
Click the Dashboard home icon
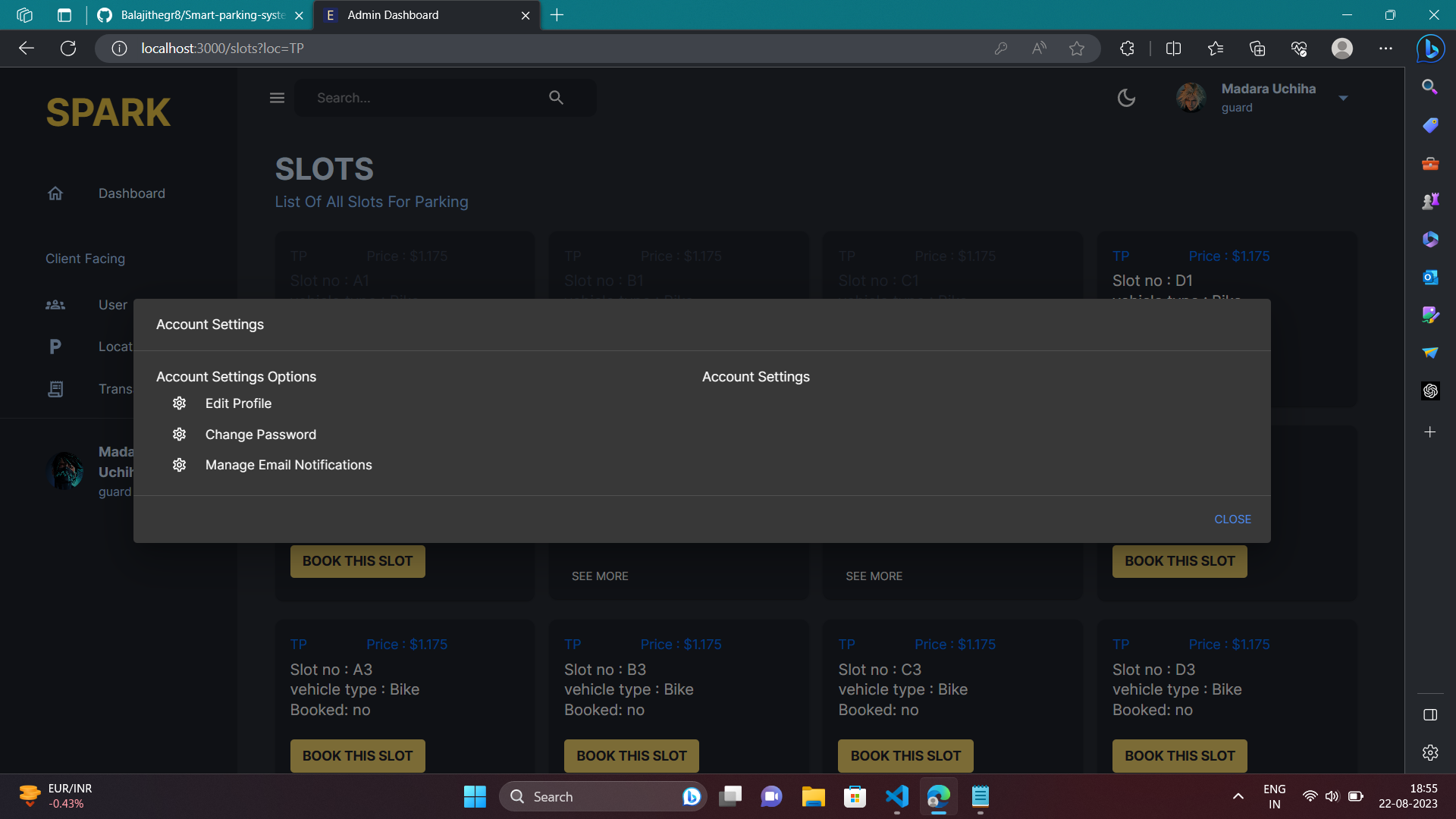tap(55, 193)
